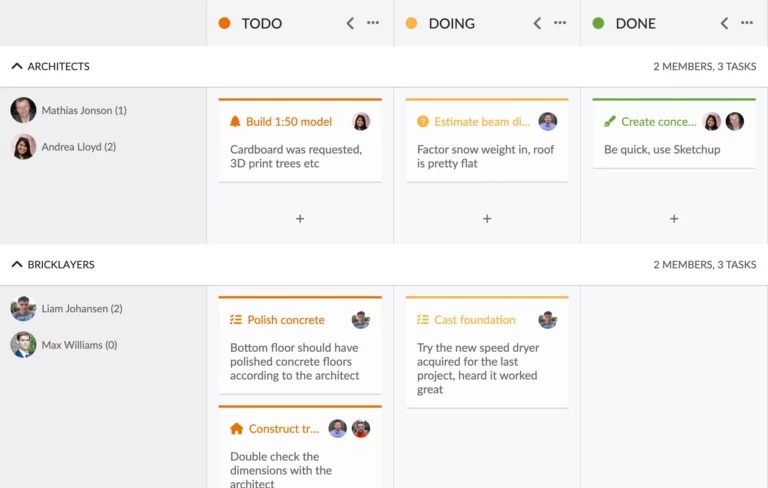
Task: Click the checklist icon on Cast foundation card
Action: (423, 320)
